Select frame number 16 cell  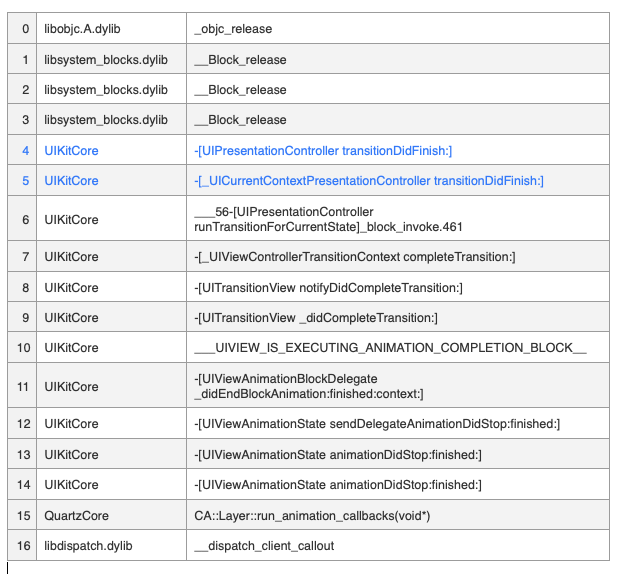point(23,546)
